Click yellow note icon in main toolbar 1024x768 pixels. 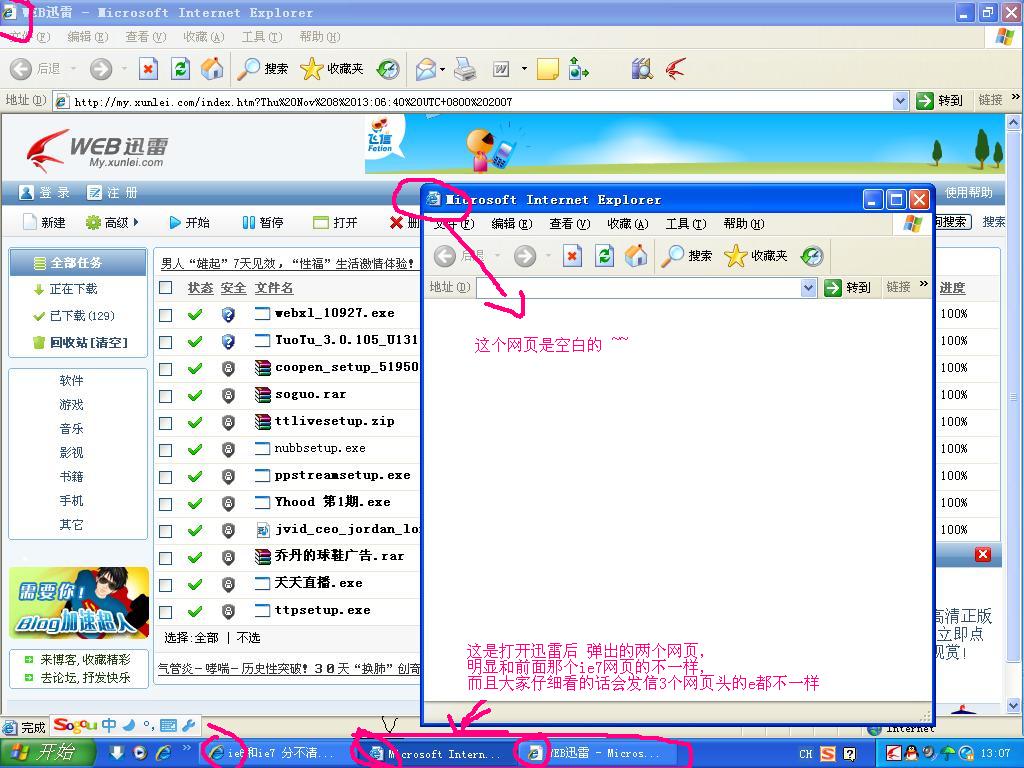click(x=547, y=69)
